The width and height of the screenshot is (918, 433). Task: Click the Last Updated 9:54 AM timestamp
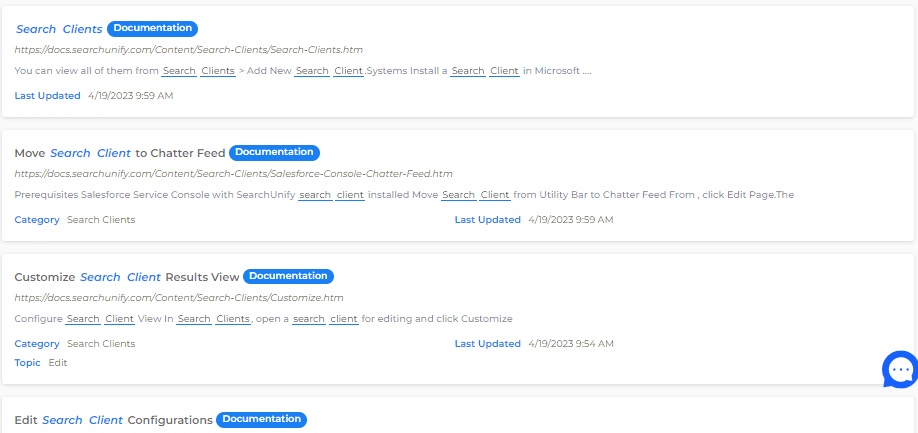(571, 343)
